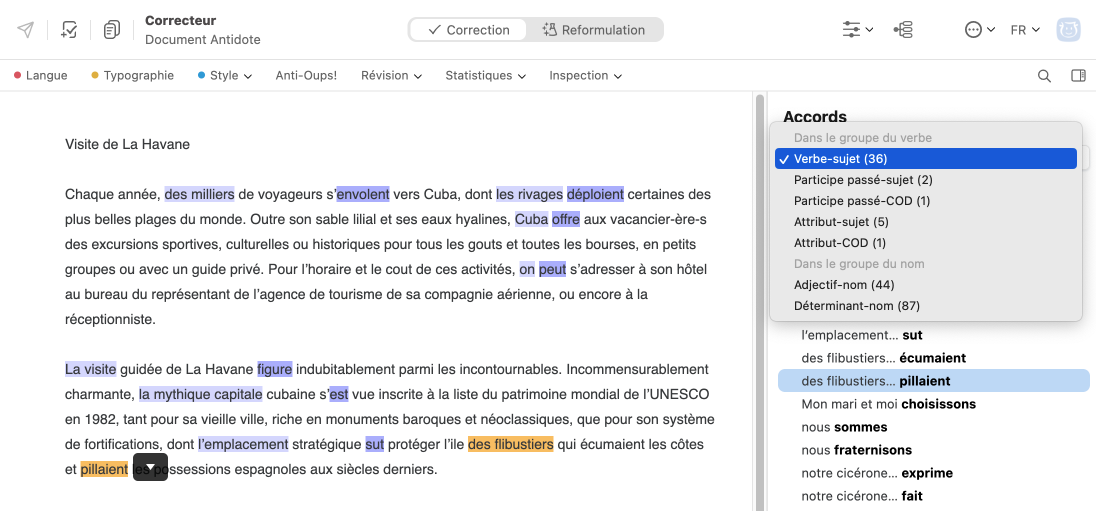Click the Anti-Oups! button
This screenshot has height=511, width=1096.
point(306,76)
